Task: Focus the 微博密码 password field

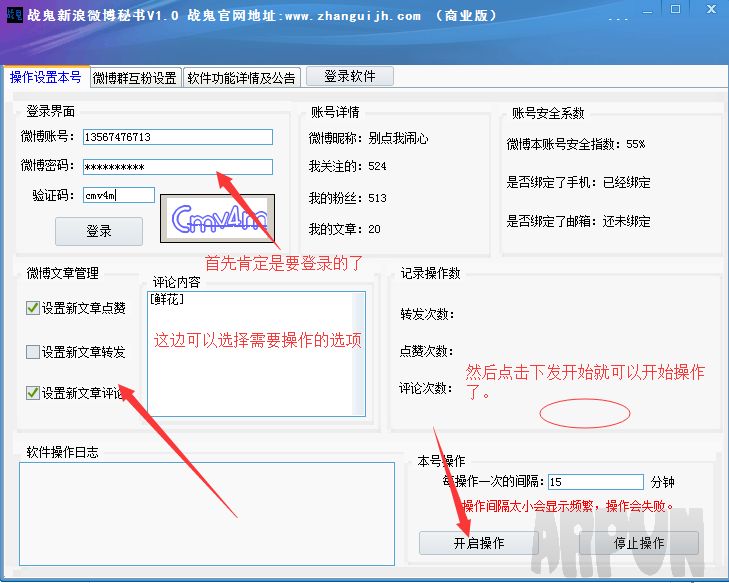Action: click(178, 167)
